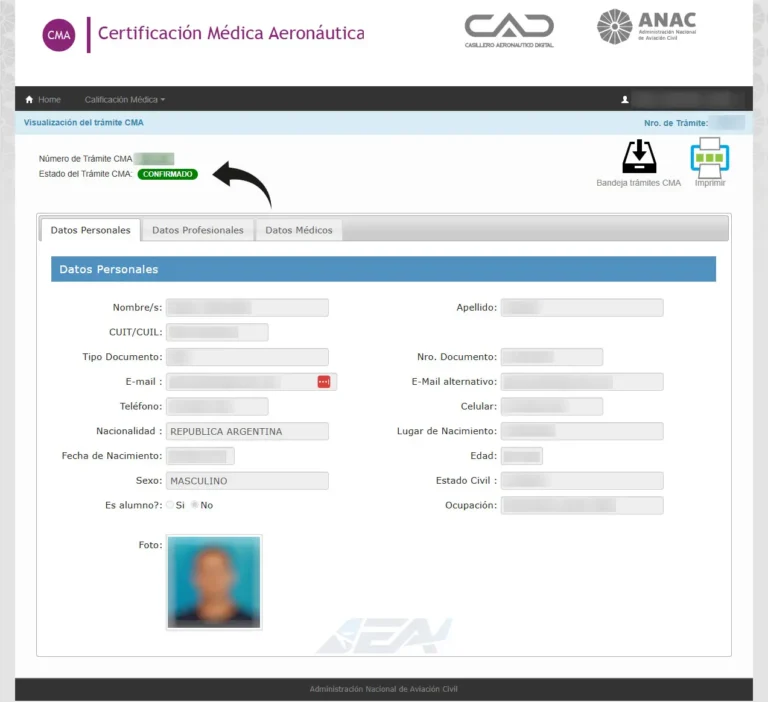The image size is (768, 702).
Task: Go to Home in navigation bar
Action: pos(43,99)
